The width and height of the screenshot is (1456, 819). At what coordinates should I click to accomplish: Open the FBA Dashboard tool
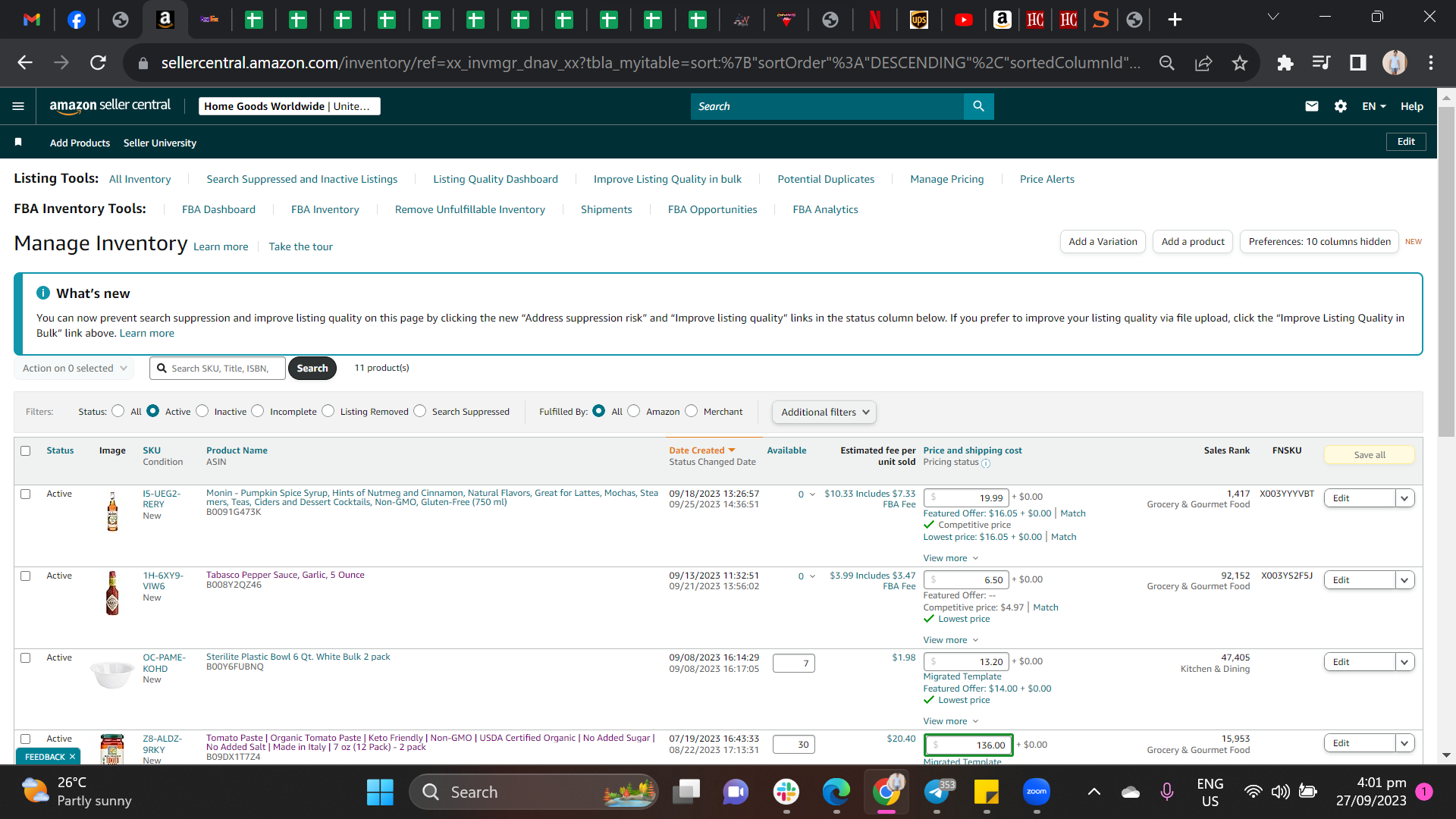218,209
